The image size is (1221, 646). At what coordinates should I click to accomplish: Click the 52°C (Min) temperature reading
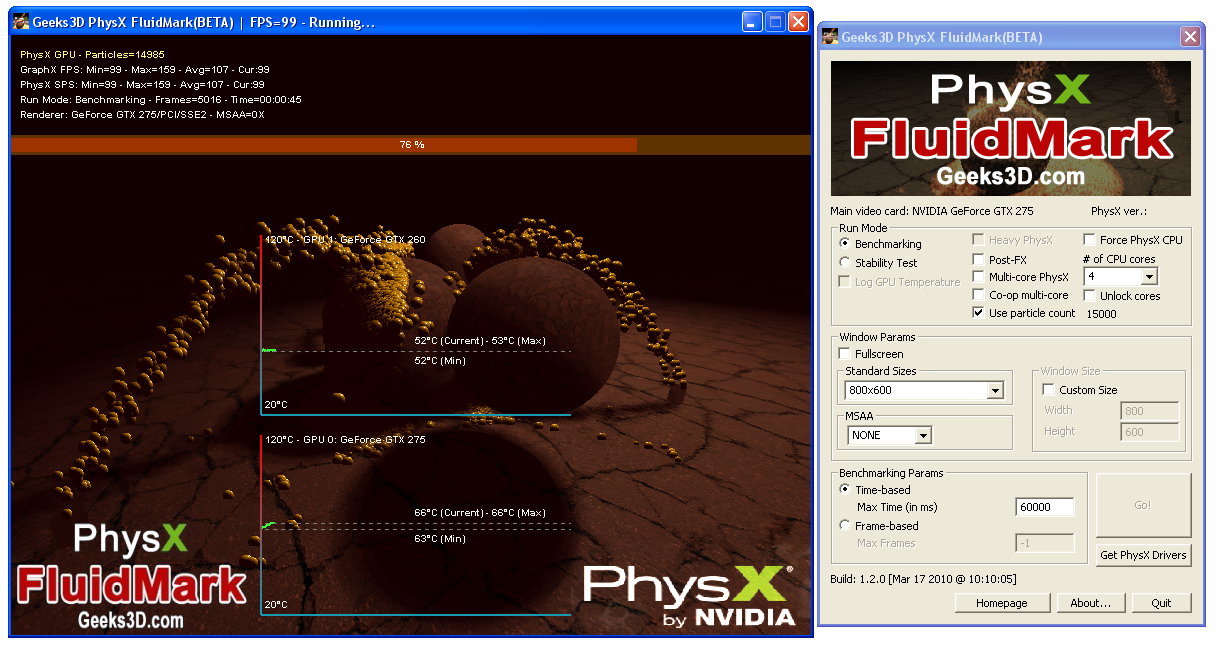(x=440, y=361)
